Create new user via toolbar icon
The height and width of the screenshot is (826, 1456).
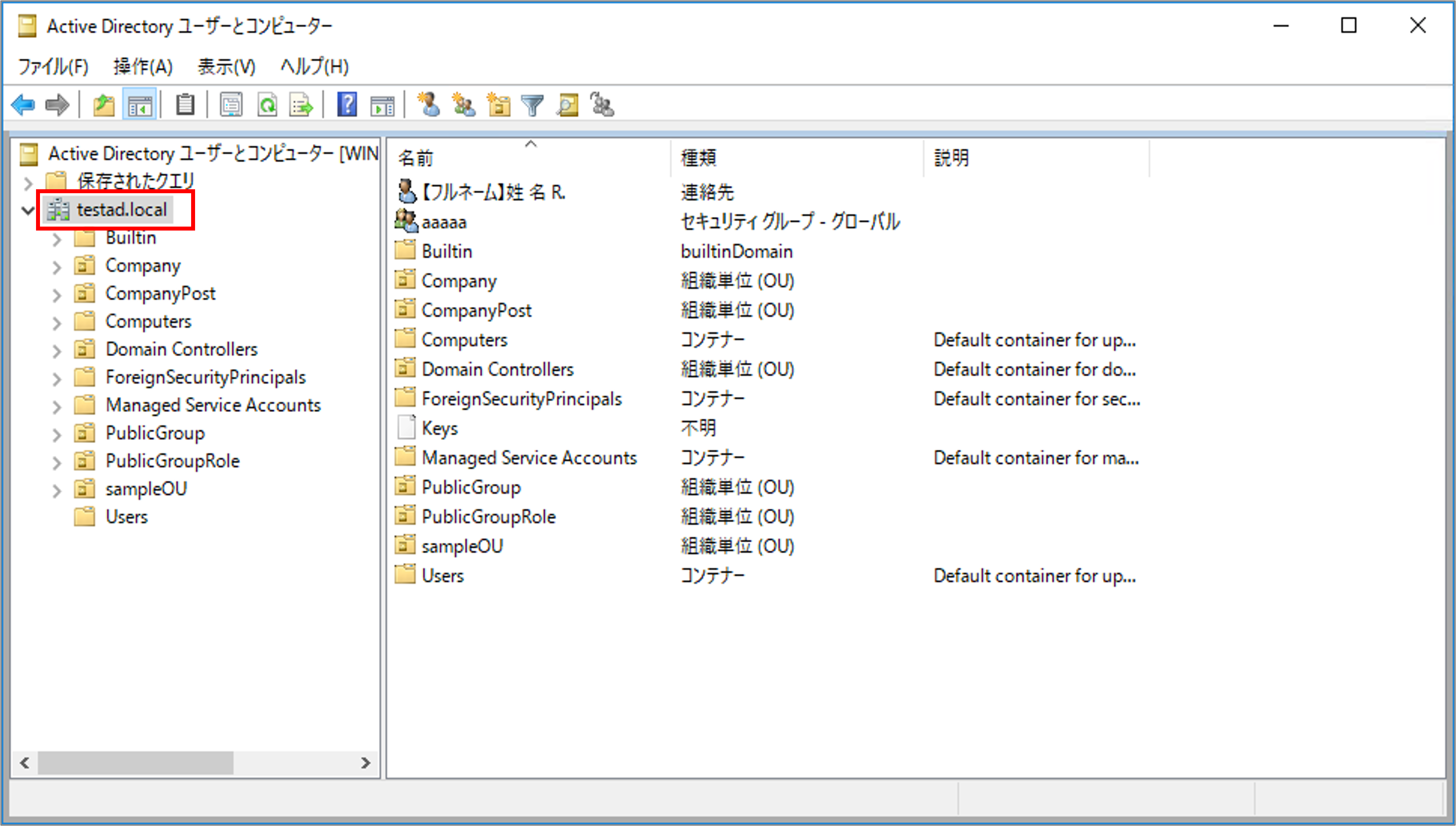click(429, 105)
